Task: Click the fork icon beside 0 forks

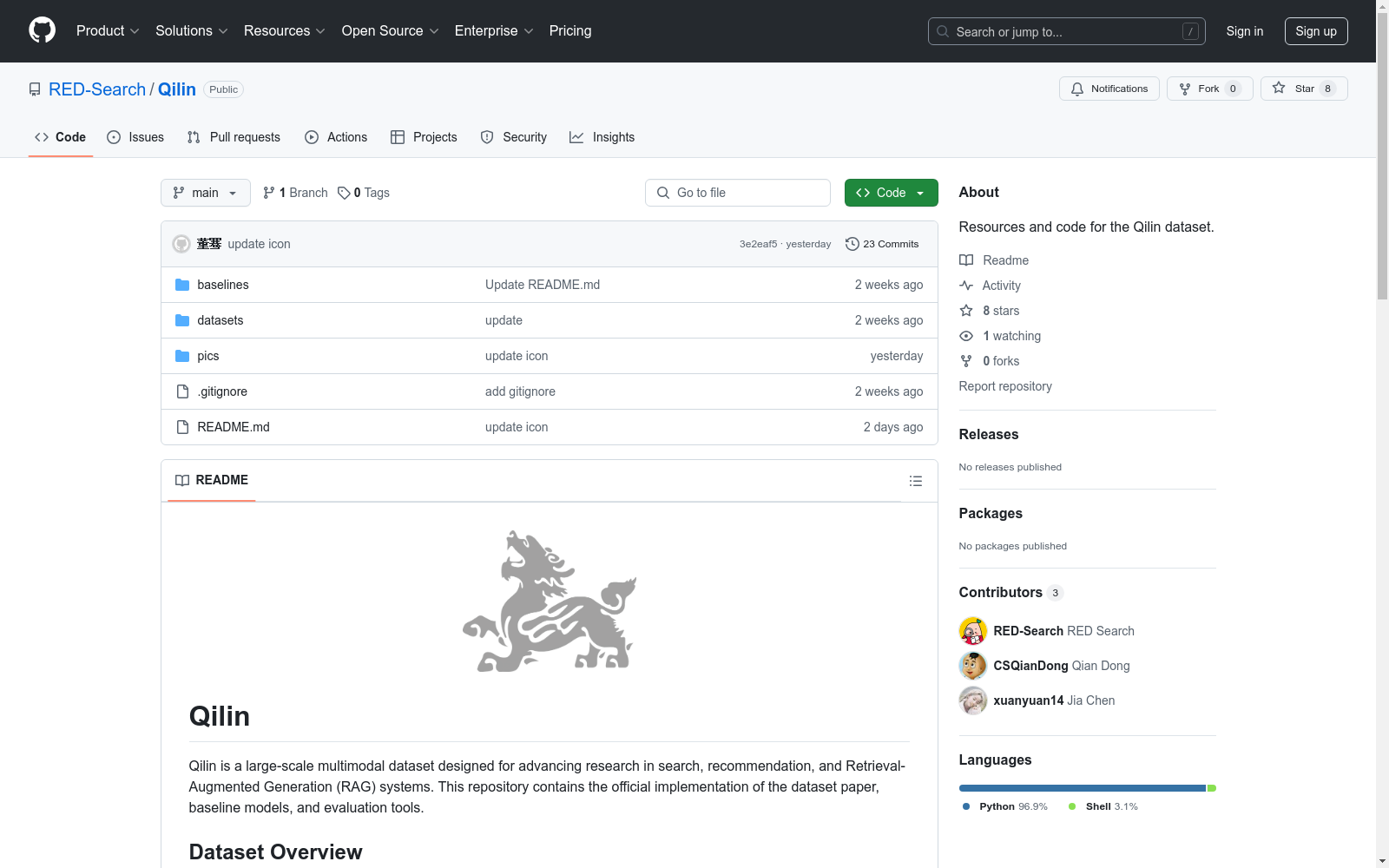Action: pos(966,361)
